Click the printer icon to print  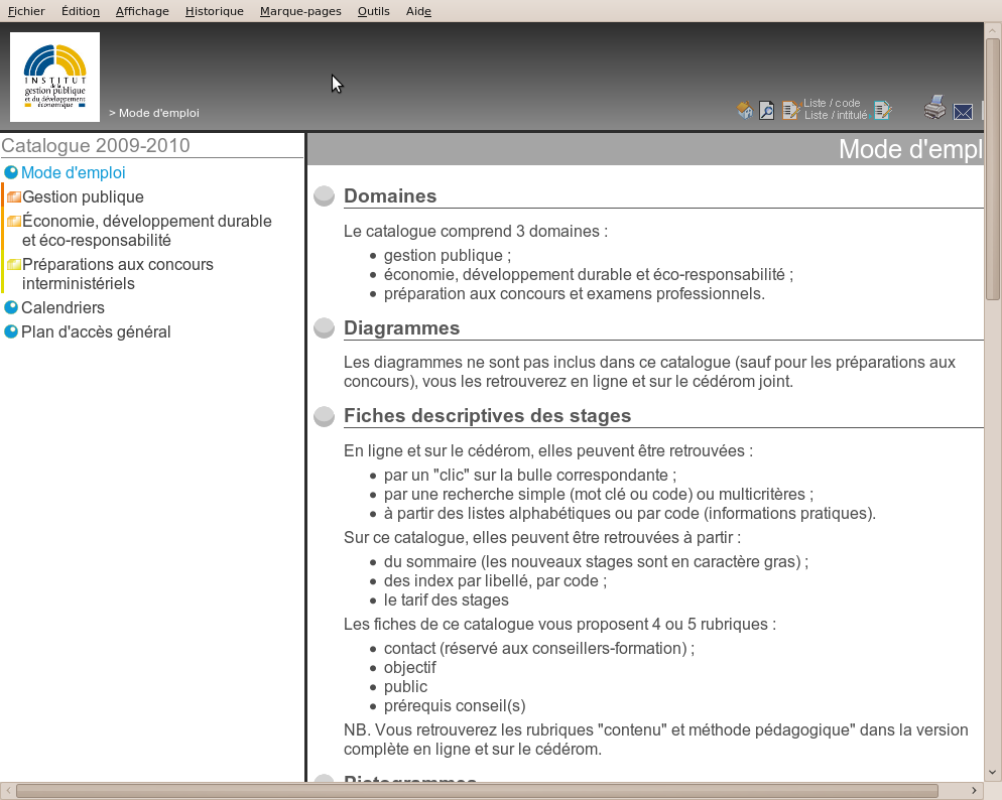[935, 107]
